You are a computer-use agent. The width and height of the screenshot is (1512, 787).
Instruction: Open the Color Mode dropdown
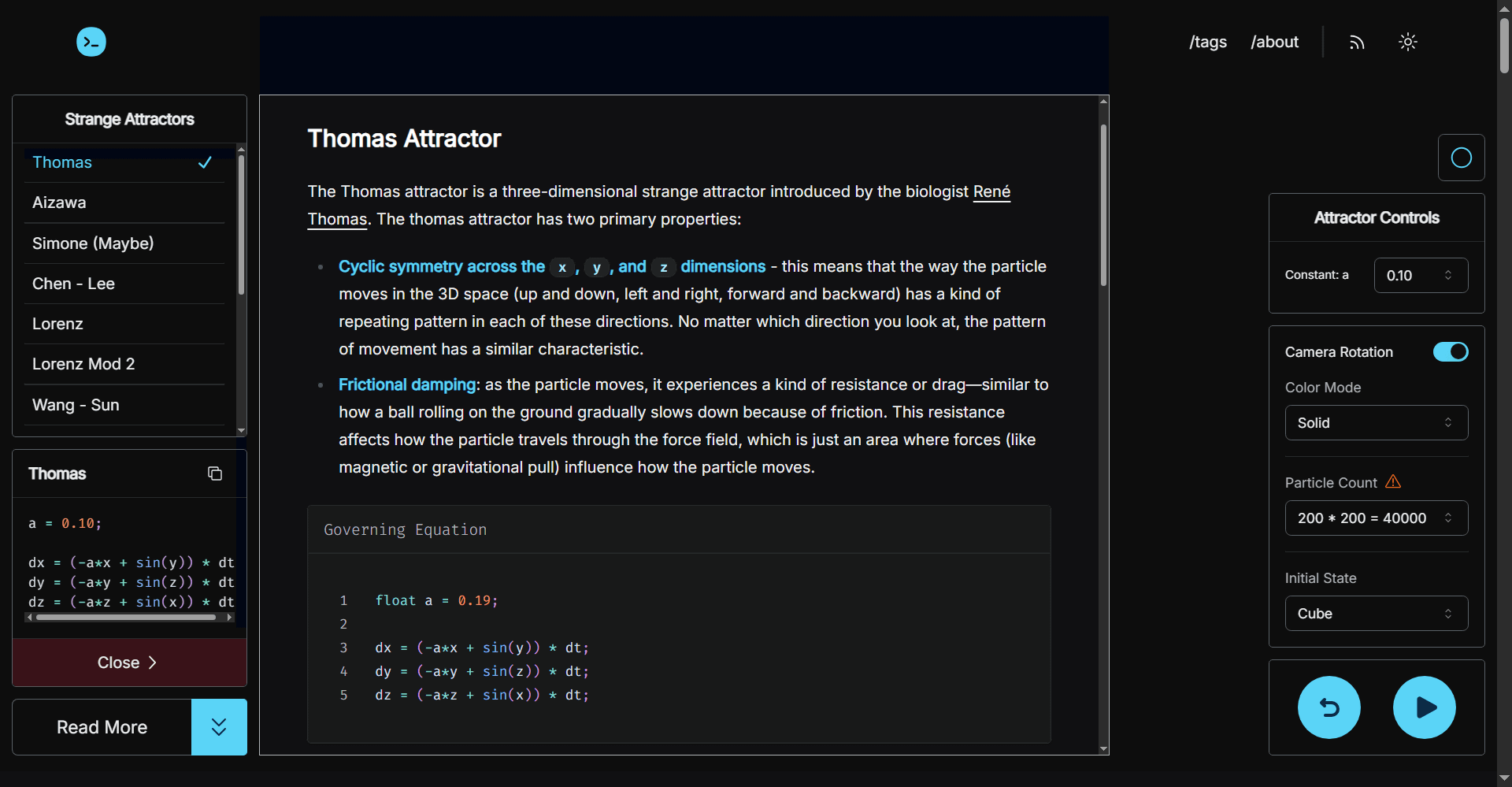[1376, 423]
